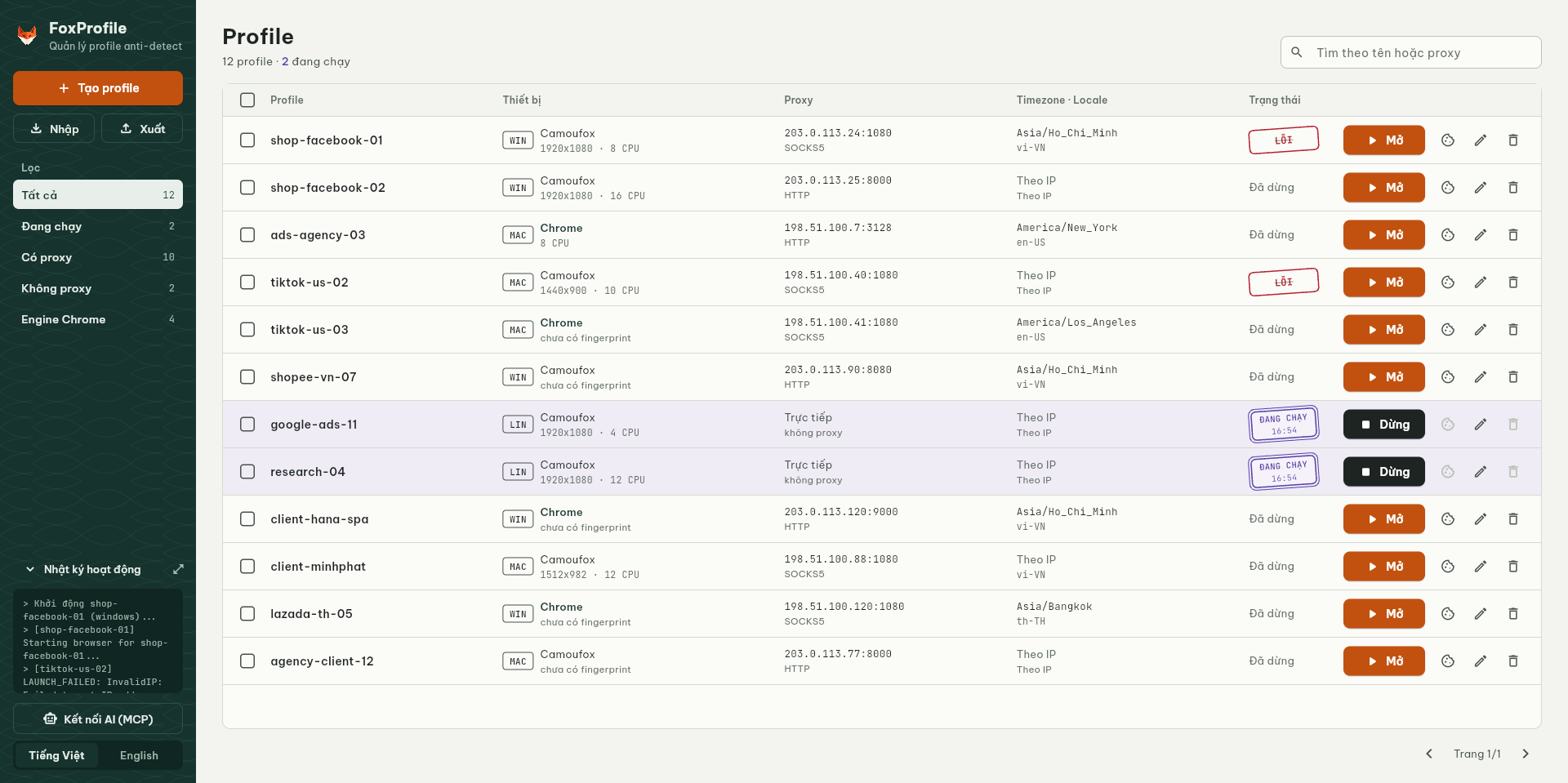This screenshot has height=783, width=1568.
Task: Click Xuất to export profiles
Action: click(142, 128)
